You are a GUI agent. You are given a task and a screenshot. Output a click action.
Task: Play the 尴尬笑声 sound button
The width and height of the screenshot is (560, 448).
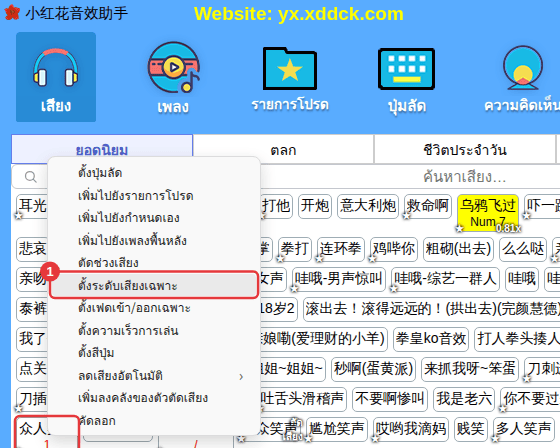tap(337, 429)
